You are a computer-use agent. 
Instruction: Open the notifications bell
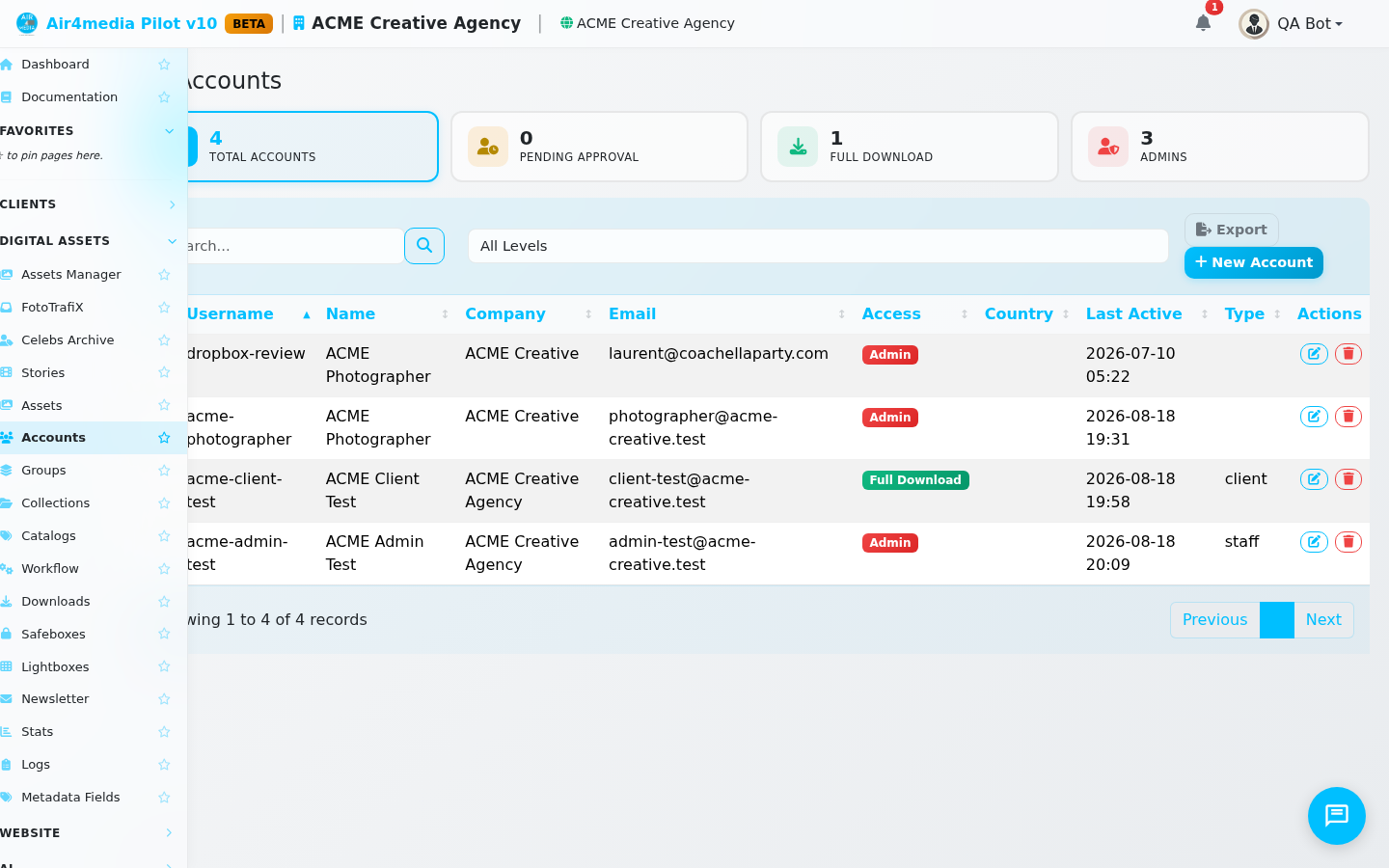(x=1203, y=23)
